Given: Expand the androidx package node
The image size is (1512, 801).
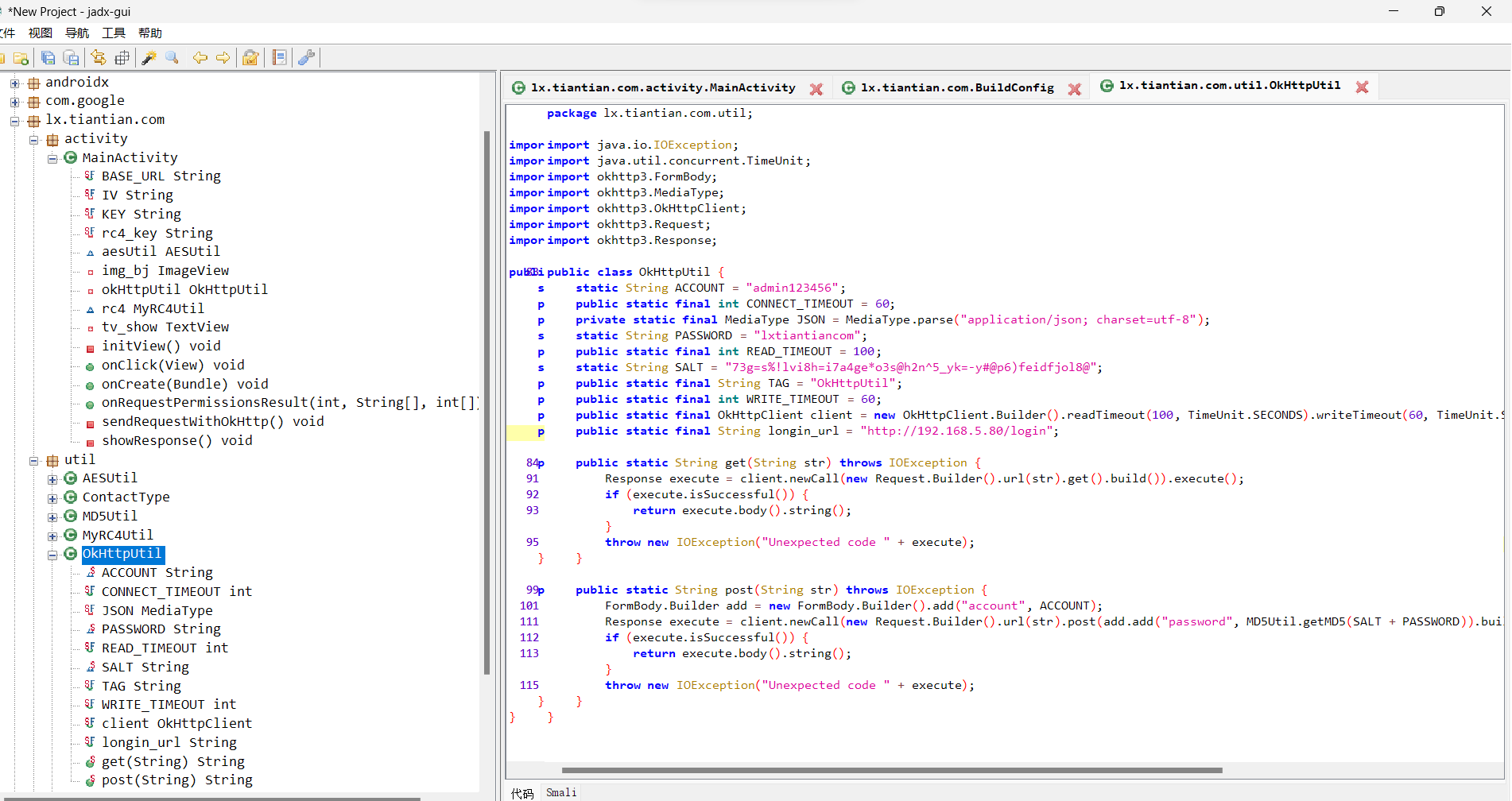Looking at the screenshot, I should (14, 83).
